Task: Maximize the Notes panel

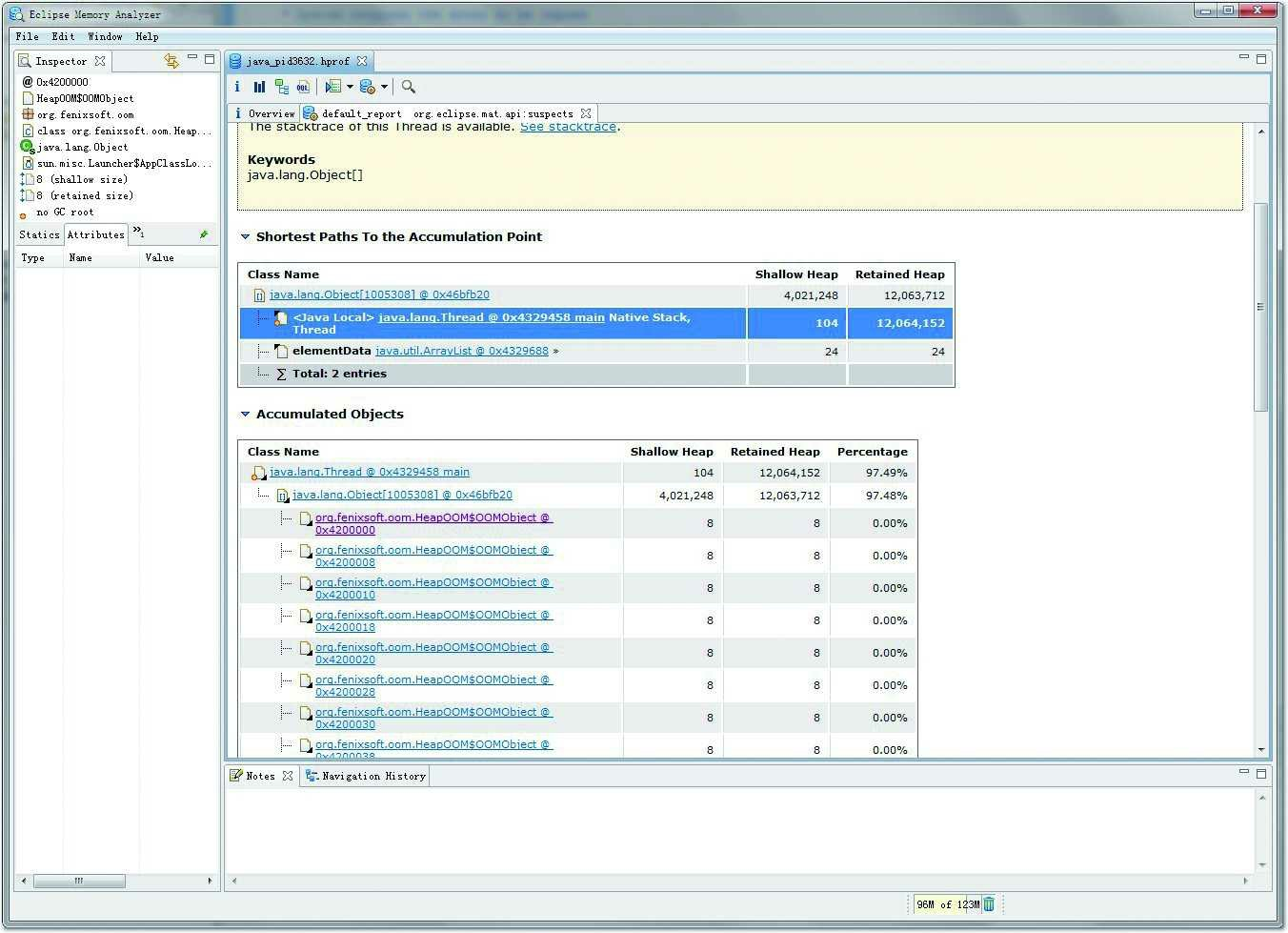Action: 1261,773
